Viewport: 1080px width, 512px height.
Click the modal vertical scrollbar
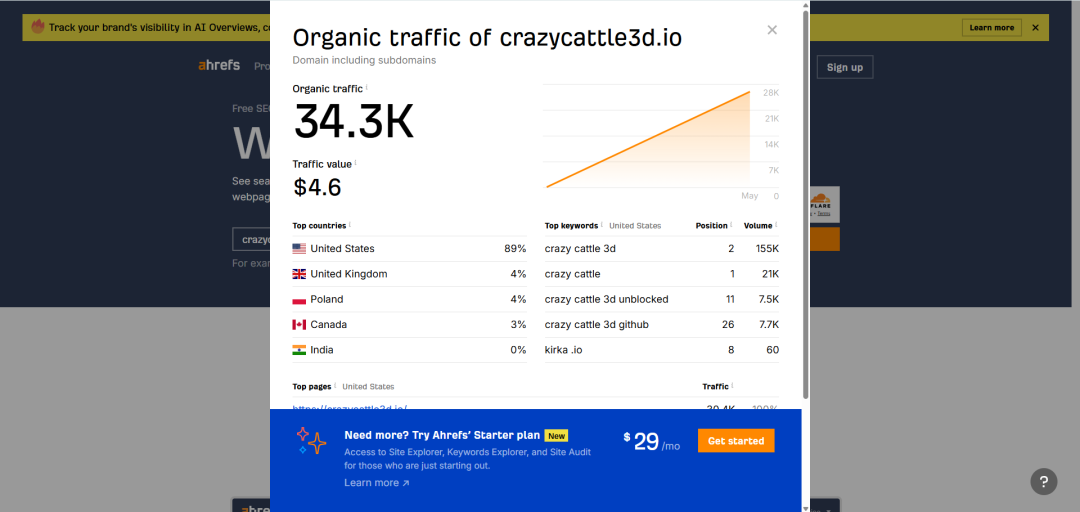point(806,204)
